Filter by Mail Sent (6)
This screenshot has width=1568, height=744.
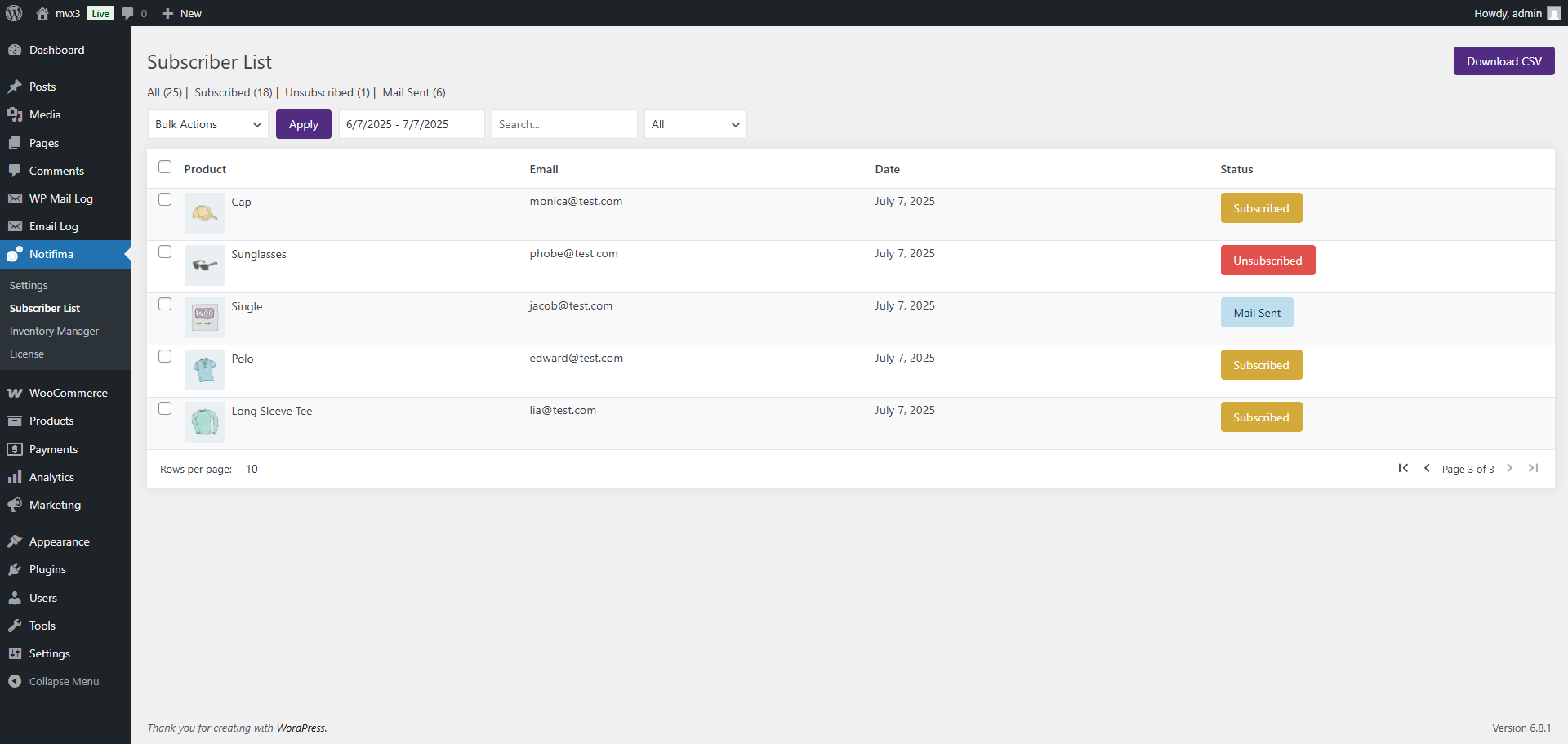coord(414,92)
